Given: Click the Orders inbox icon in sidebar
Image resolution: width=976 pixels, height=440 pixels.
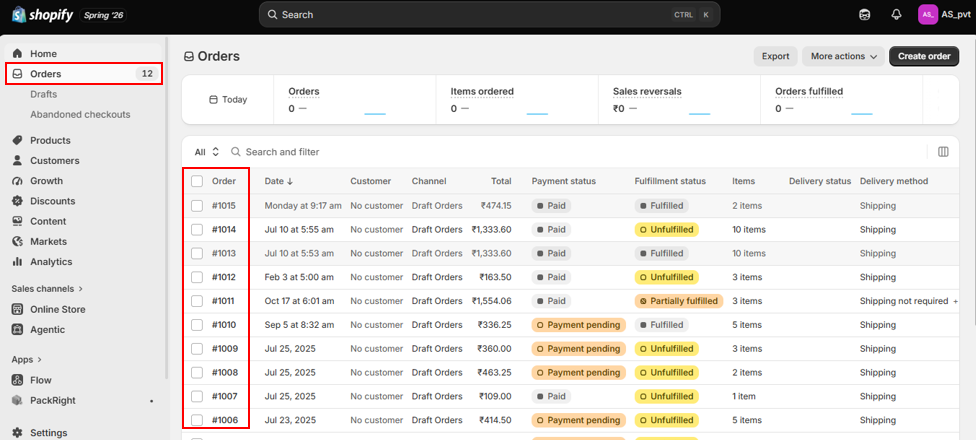Looking at the screenshot, I should pyautogui.click(x=17, y=73).
